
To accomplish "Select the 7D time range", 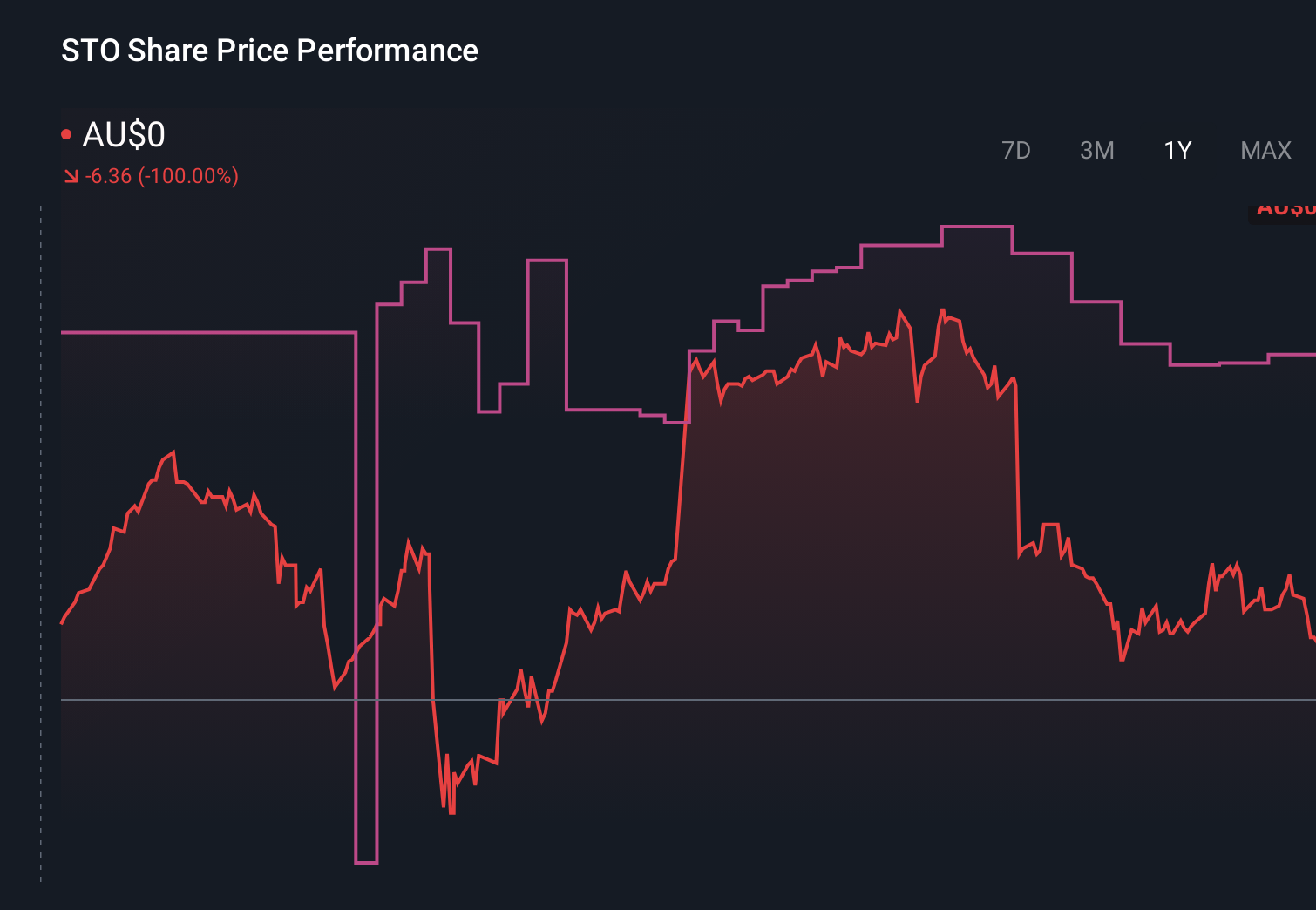I will point(1016,150).
